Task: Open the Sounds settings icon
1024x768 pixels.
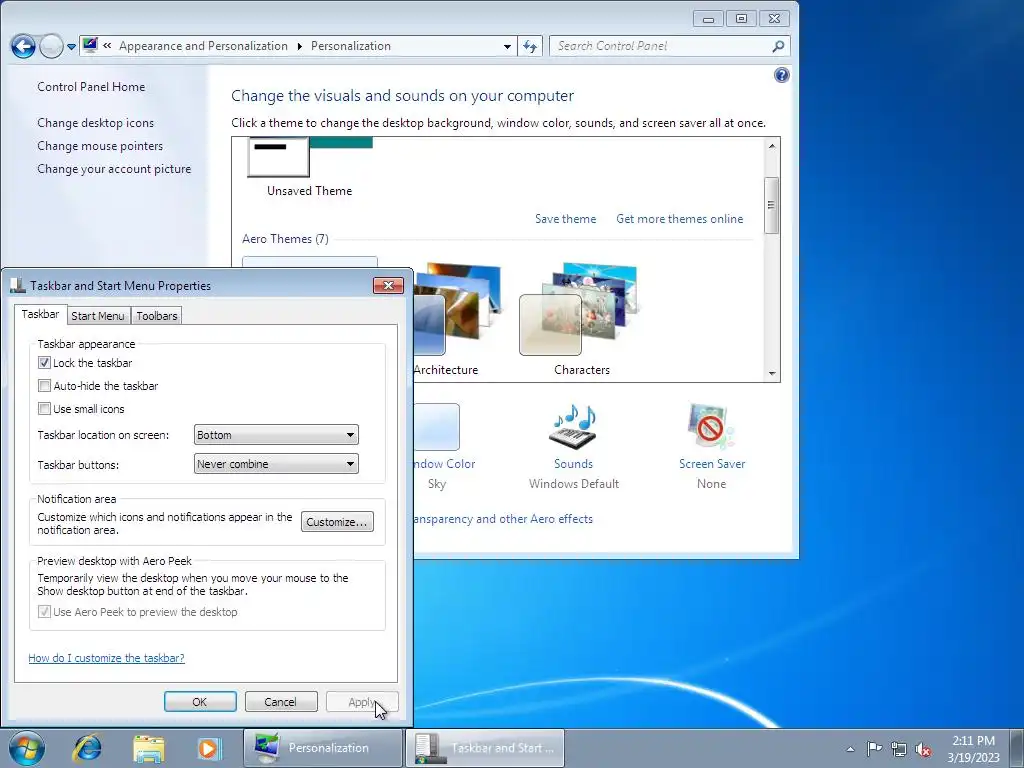Action: pyautogui.click(x=573, y=426)
